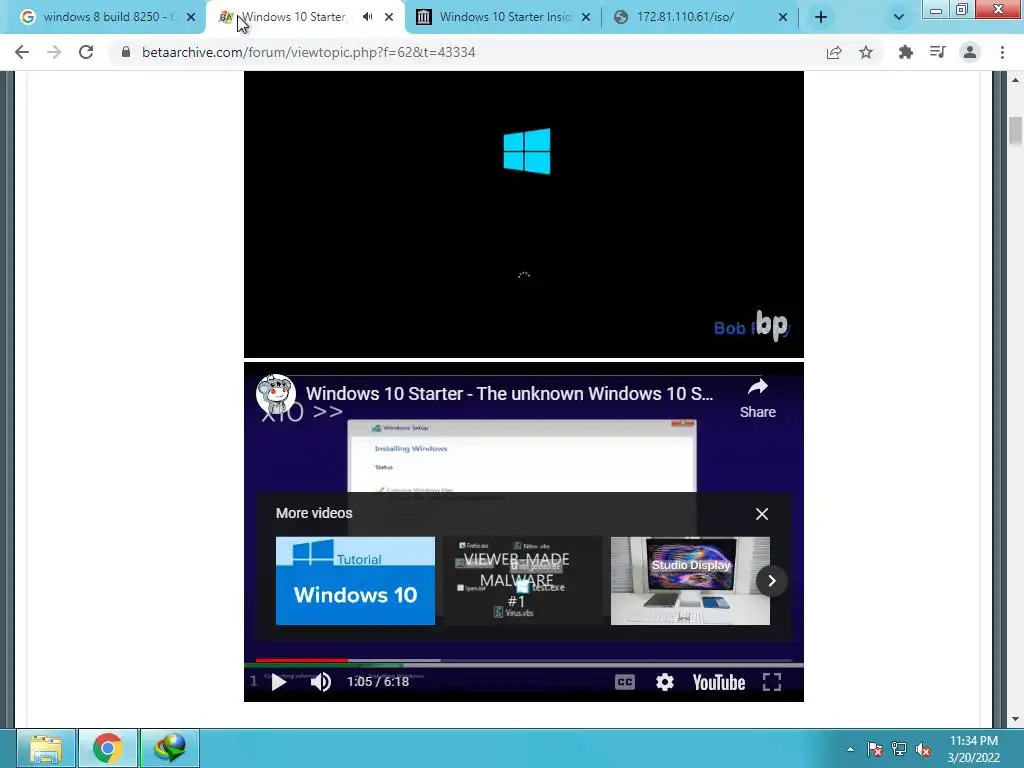
Task: Close the windows 8 build 8250 tab
Action: pos(191,17)
